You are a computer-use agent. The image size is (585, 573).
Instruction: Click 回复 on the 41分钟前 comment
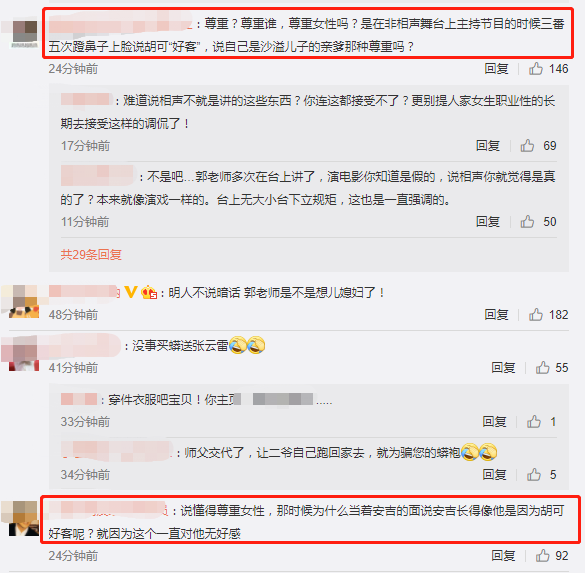pyautogui.click(x=503, y=368)
